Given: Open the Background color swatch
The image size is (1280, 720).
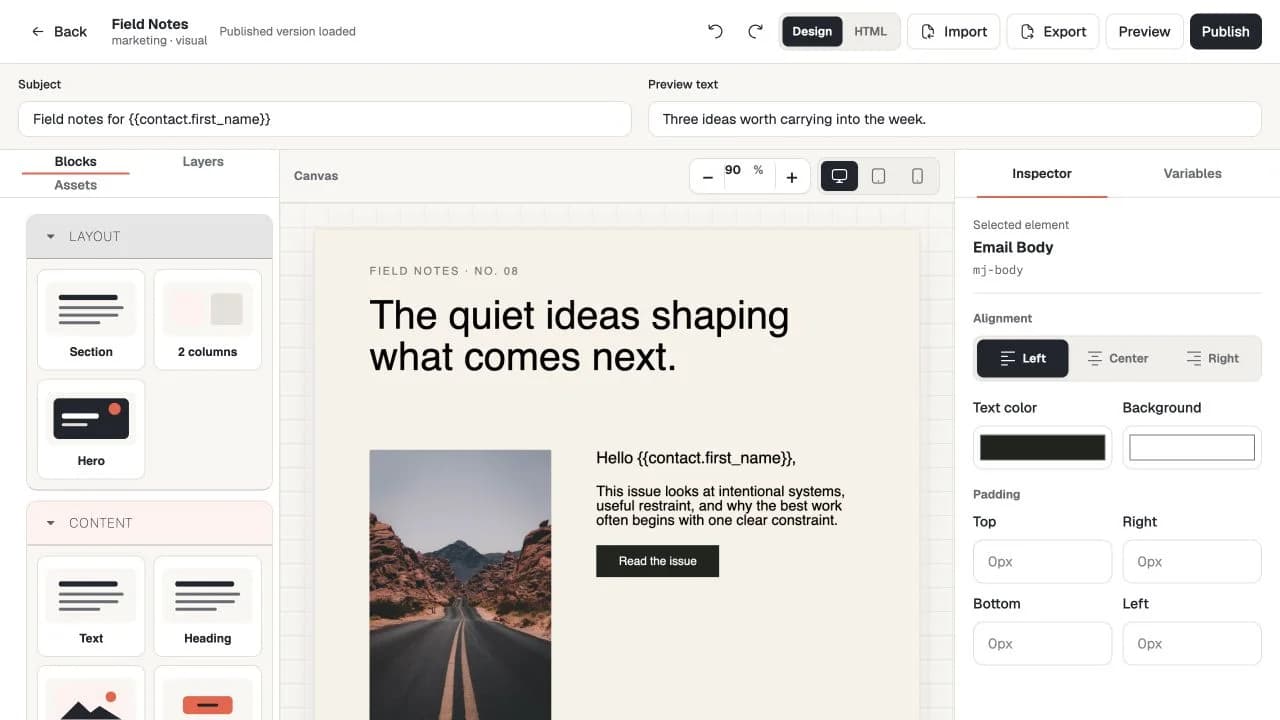Looking at the screenshot, I should 1192,447.
